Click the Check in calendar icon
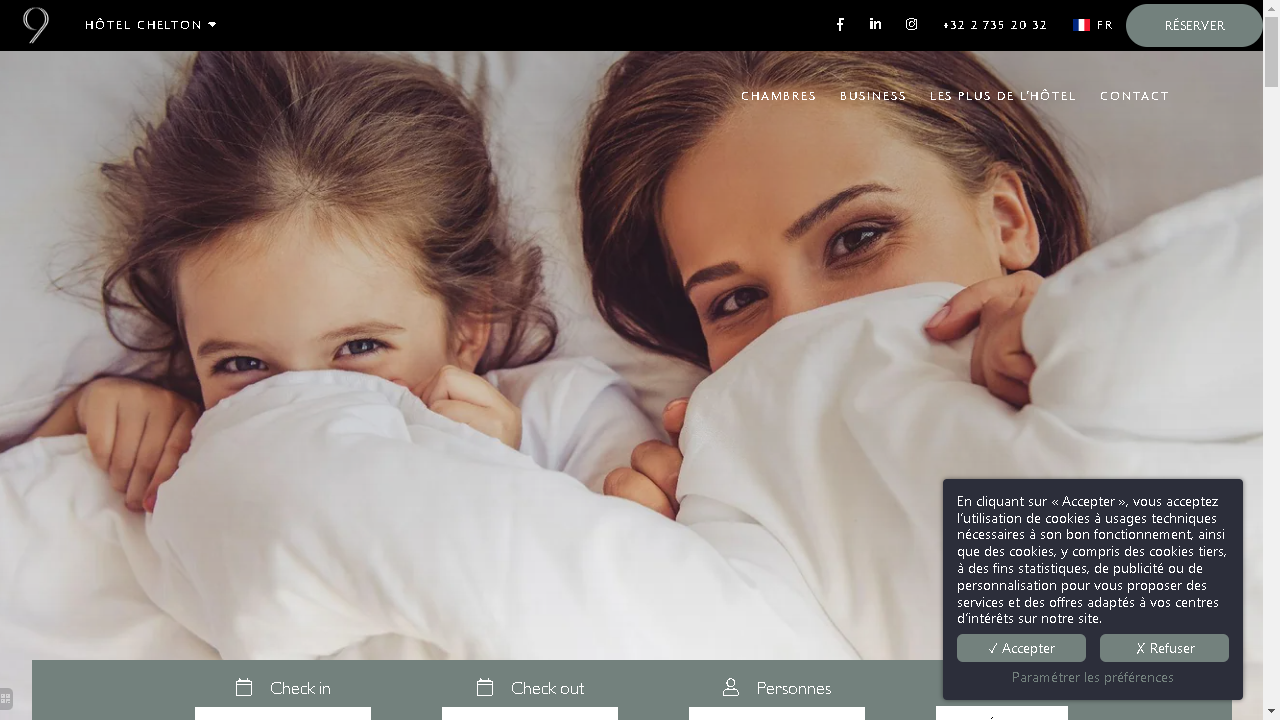The width and height of the screenshot is (1280, 720). tap(244, 687)
